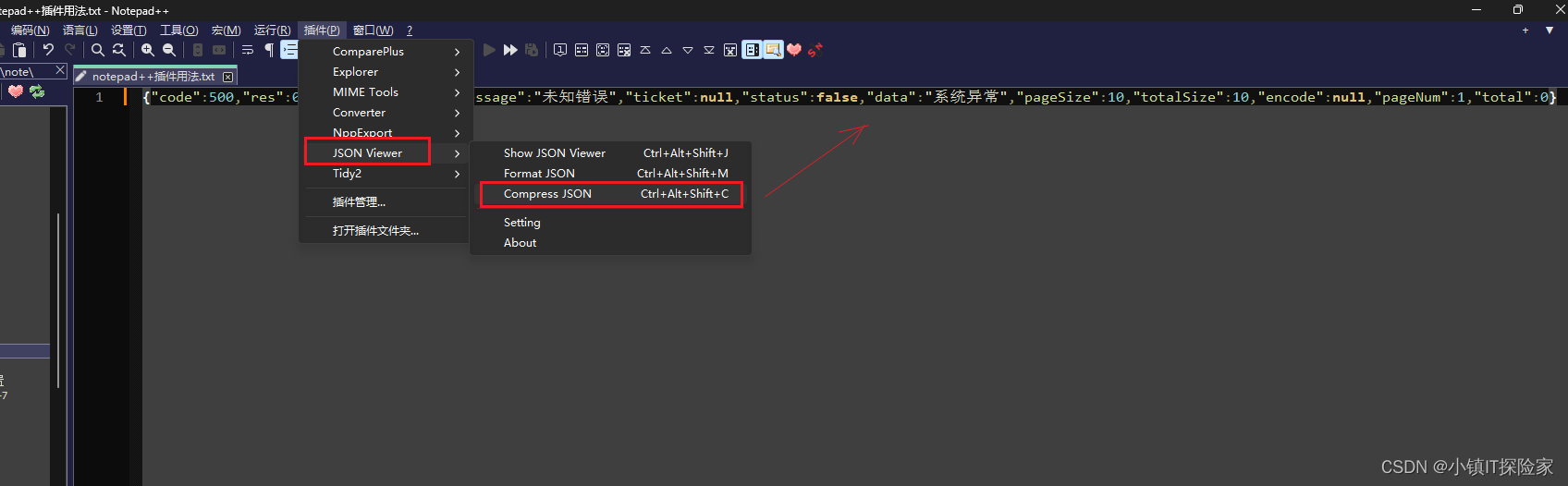Click the pink heart favorites toolbar icon
This screenshot has height=486, width=1568.
coord(794,50)
